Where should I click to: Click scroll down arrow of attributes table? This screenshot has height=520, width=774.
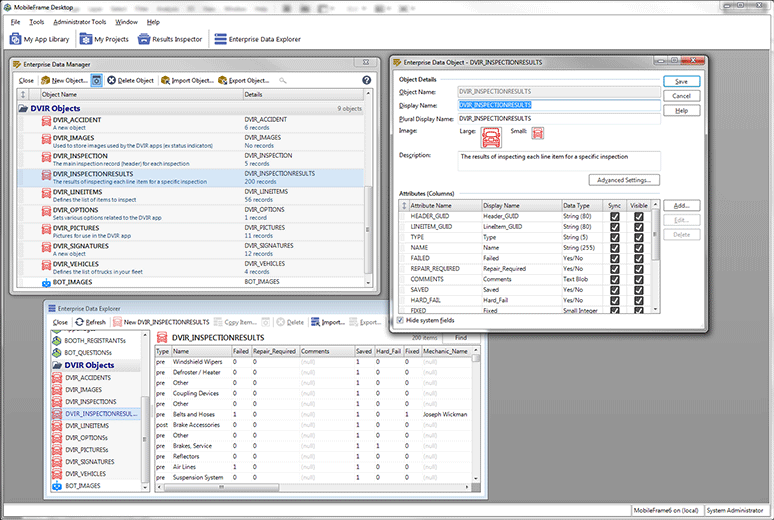coord(656,309)
